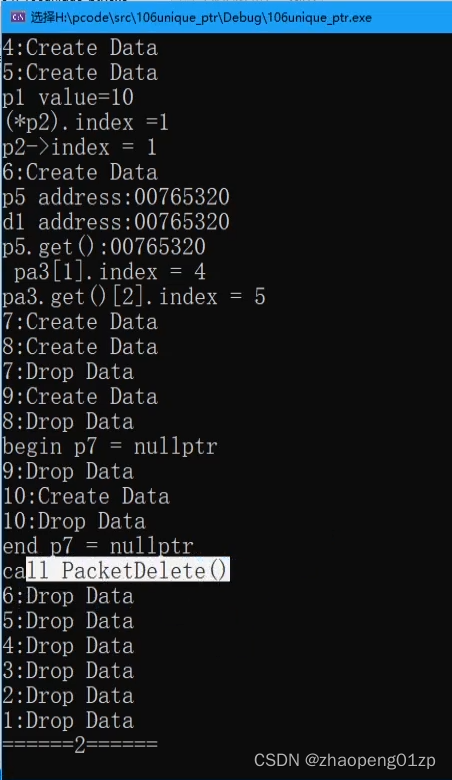This screenshot has height=780, width=452.
Task: Click the '1:Drop Data' output line
Action: pos(68,720)
